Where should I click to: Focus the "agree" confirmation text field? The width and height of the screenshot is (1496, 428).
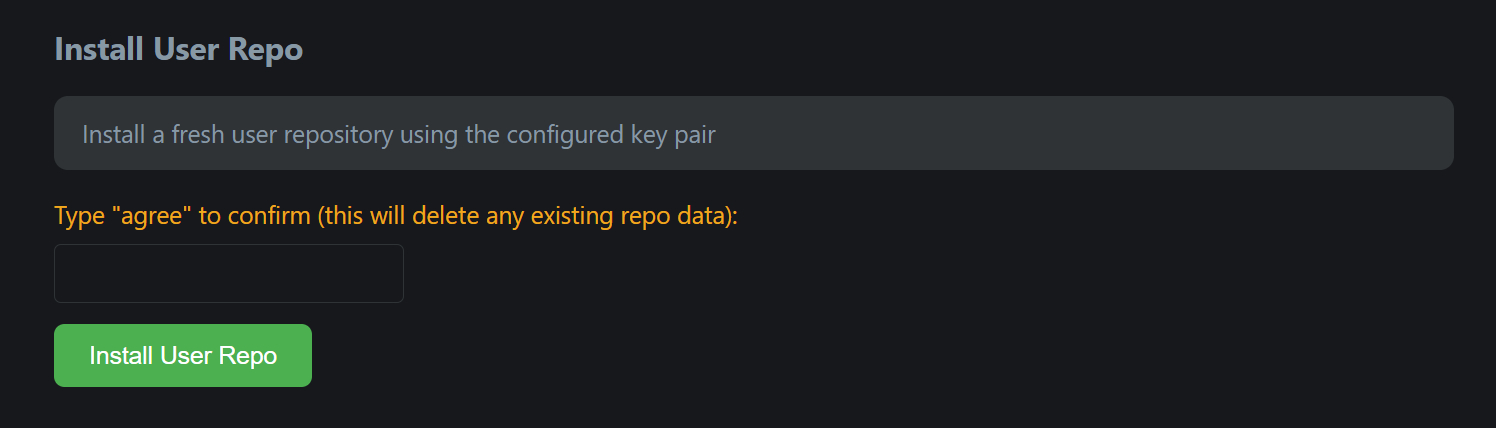(x=228, y=273)
